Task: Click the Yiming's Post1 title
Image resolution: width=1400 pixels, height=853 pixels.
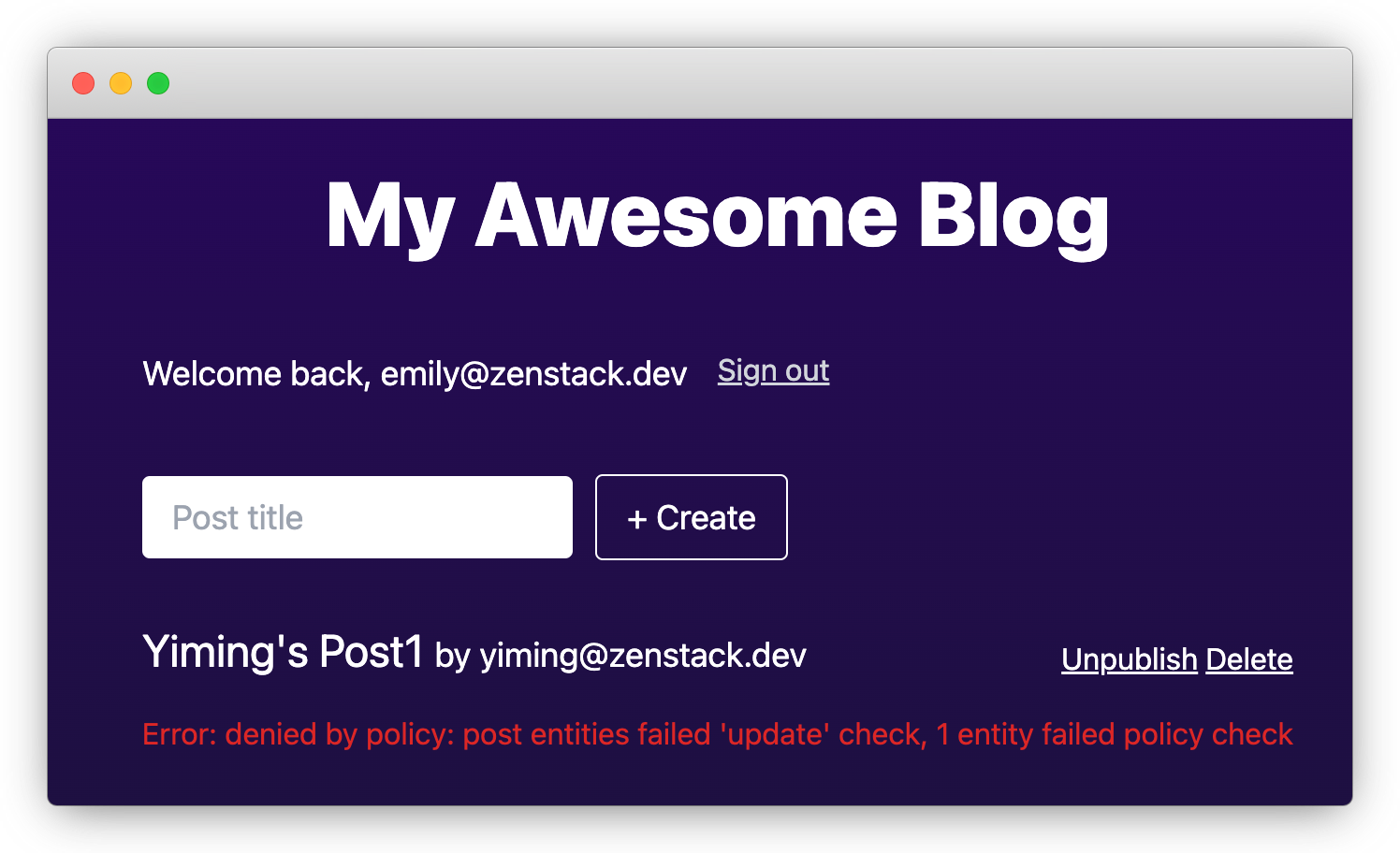Action: (x=283, y=652)
